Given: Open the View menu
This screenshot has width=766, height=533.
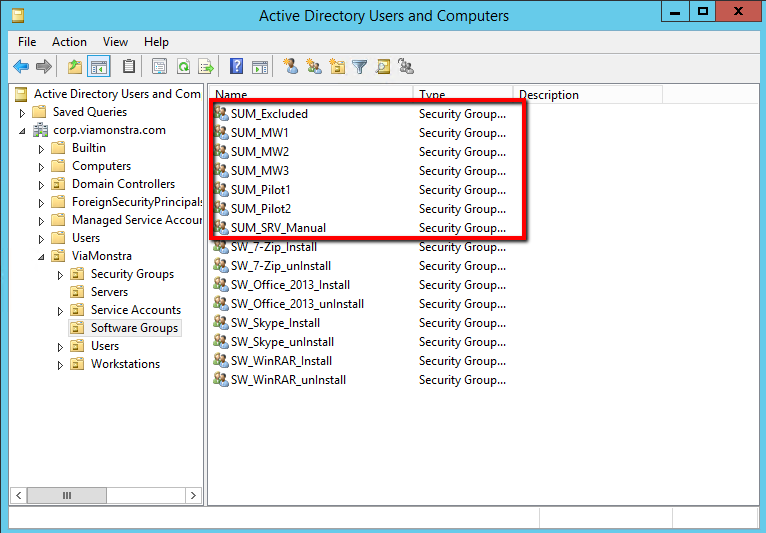Looking at the screenshot, I should 115,42.
